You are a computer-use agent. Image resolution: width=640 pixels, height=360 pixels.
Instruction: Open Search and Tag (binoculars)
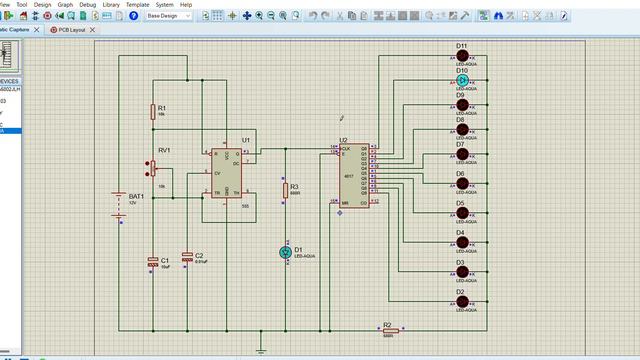point(498,16)
